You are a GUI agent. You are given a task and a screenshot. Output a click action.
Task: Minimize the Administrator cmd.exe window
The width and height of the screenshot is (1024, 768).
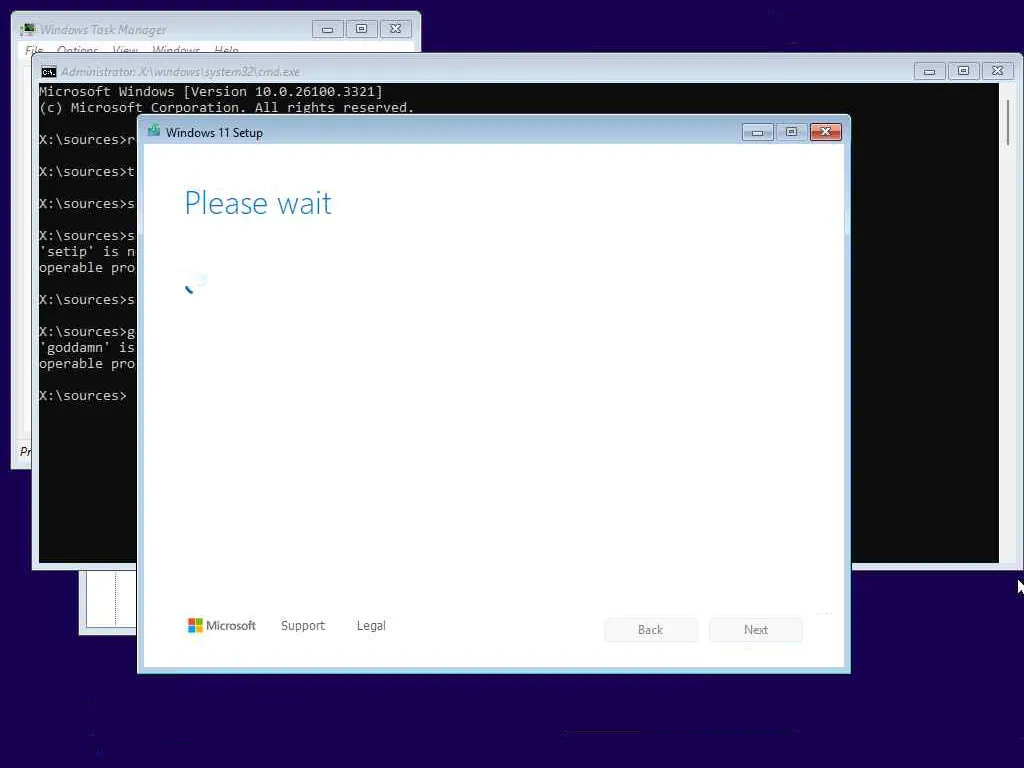929,71
